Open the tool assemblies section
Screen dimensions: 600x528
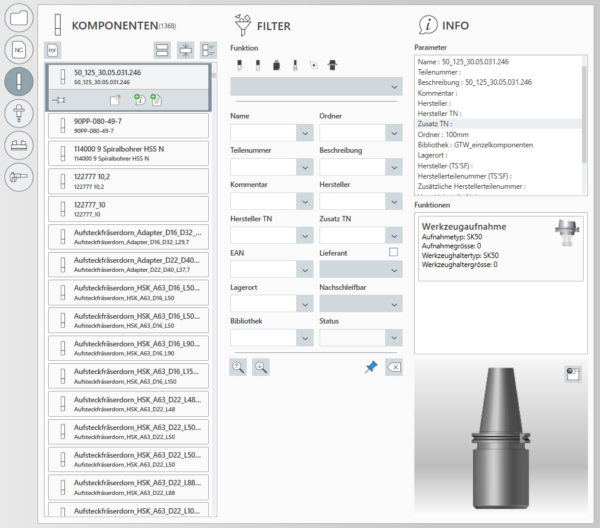click(19, 113)
